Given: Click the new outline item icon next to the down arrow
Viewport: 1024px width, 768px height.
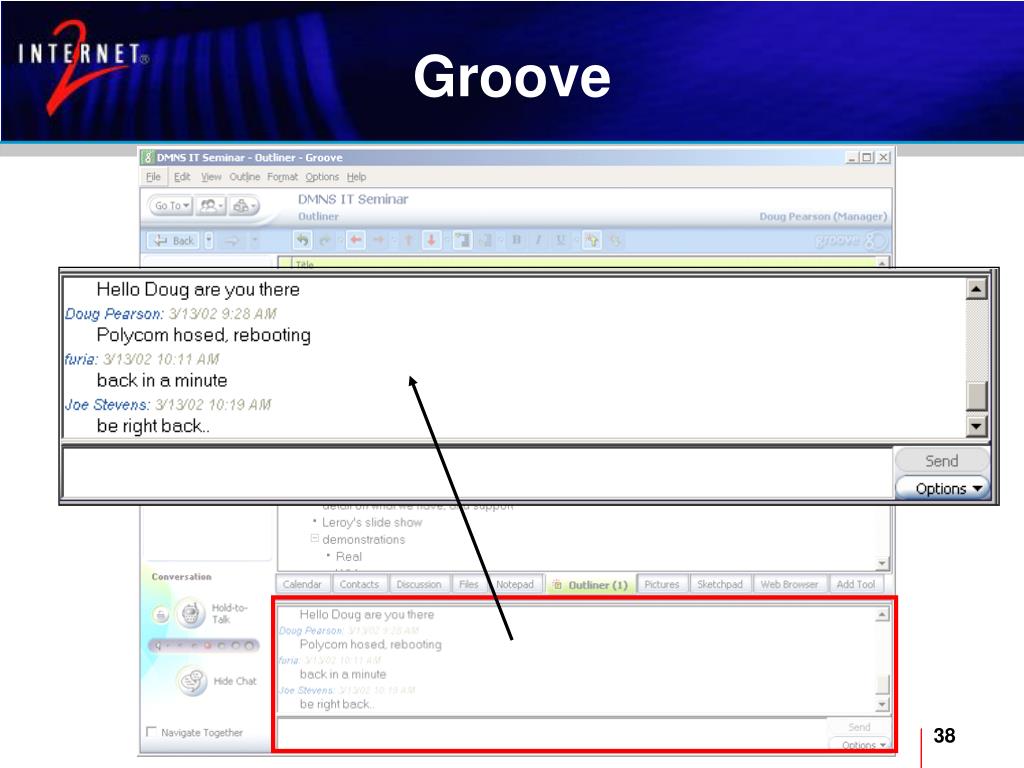Looking at the screenshot, I should (x=462, y=240).
